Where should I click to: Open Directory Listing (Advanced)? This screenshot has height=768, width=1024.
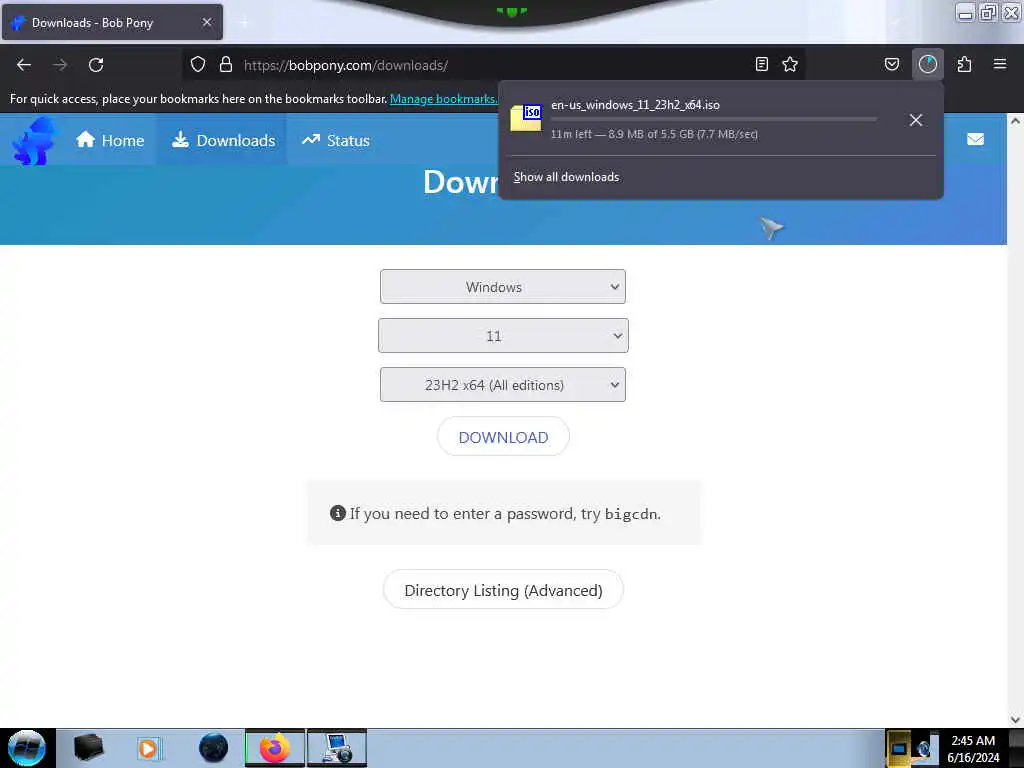coord(504,590)
